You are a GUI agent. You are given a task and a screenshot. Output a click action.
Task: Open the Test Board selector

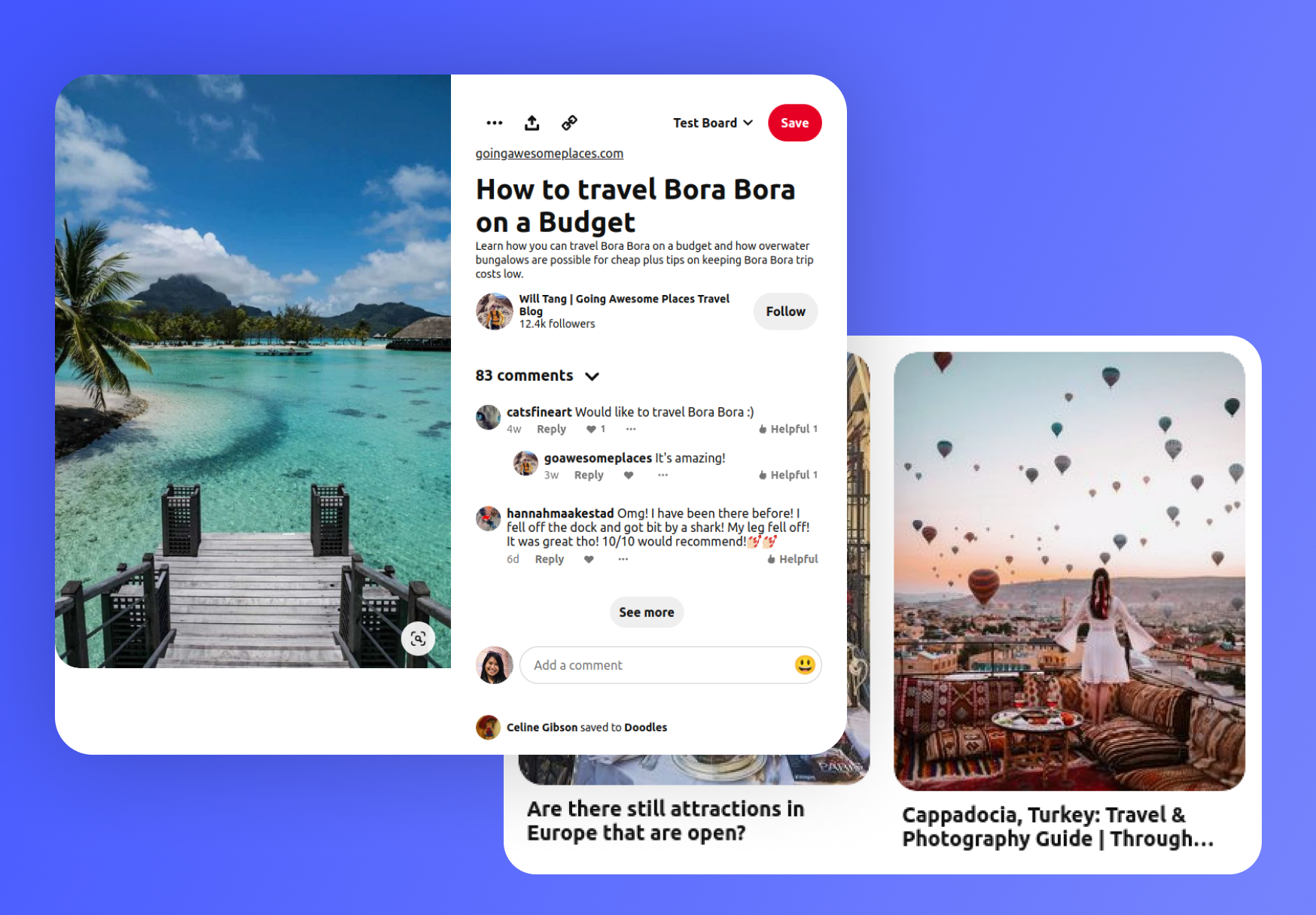(x=711, y=123)
